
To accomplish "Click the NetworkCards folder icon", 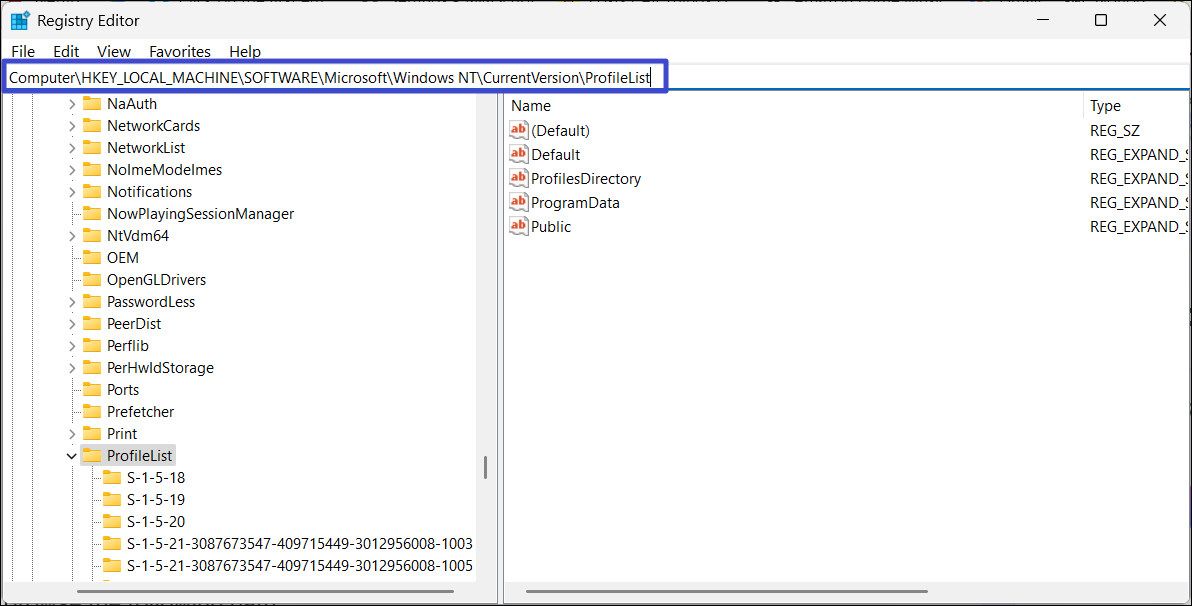I will (x=92, y=125).
